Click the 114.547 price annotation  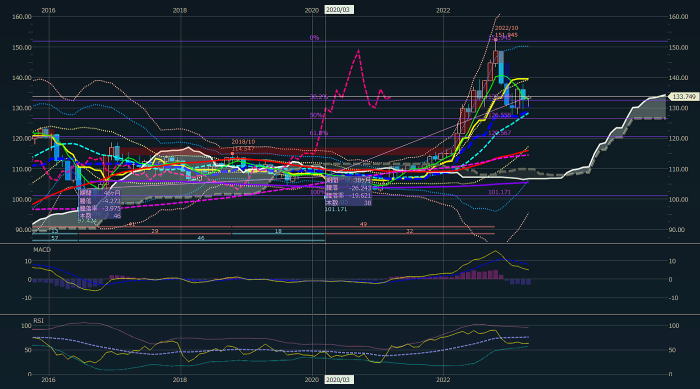pos(243,149)
